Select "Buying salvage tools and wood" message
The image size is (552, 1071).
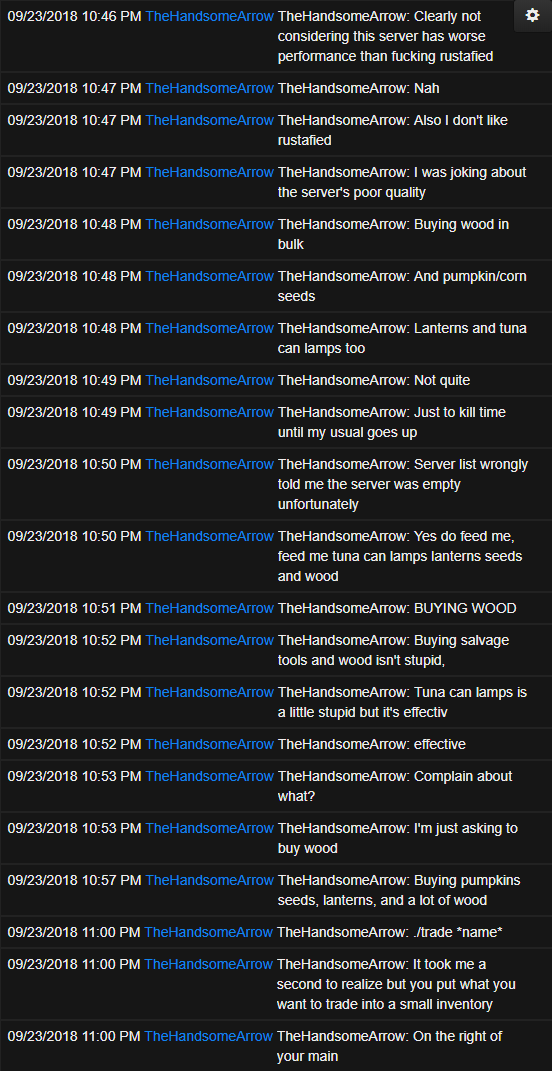tap(394, 650)
